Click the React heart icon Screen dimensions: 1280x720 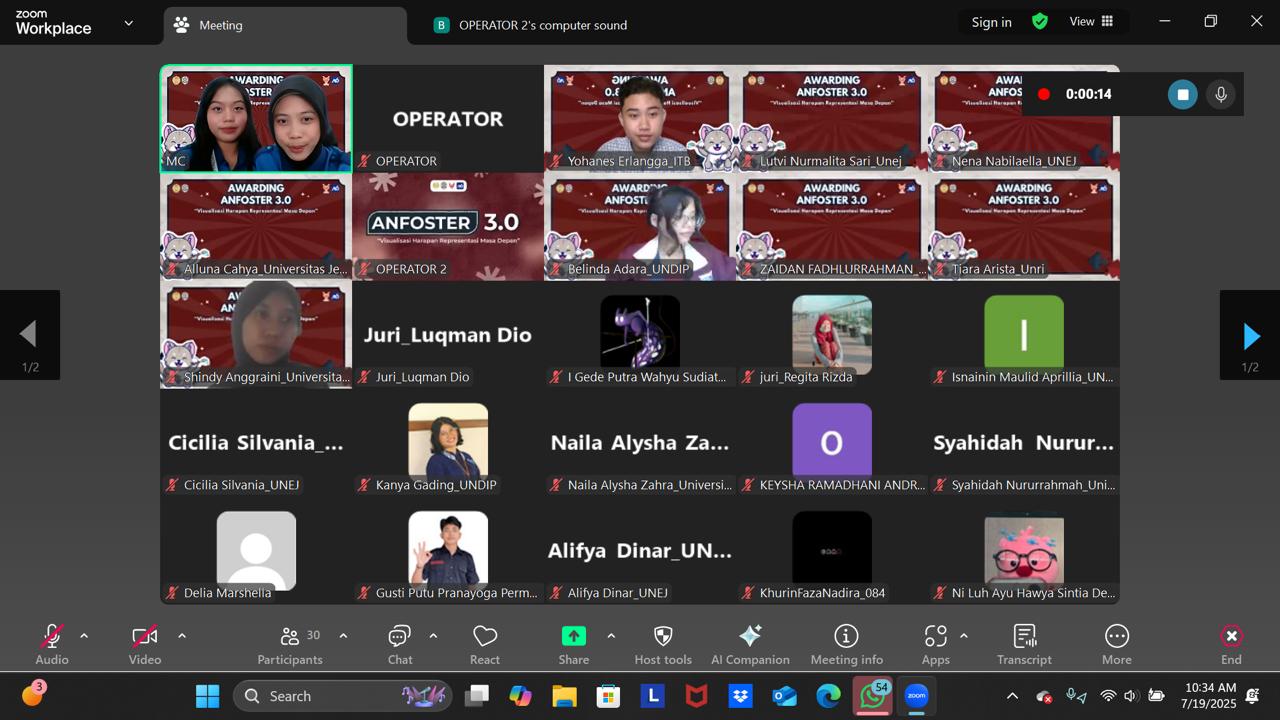tap(485, 645)
